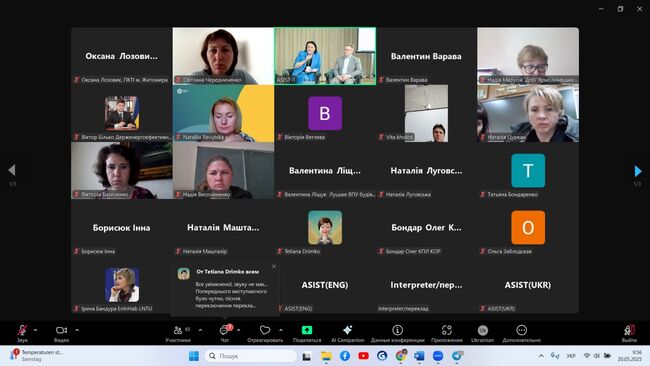The image size is (650, 366).
Task: Click Віктор Білько profile photo tile
Action: click(122, 113)
